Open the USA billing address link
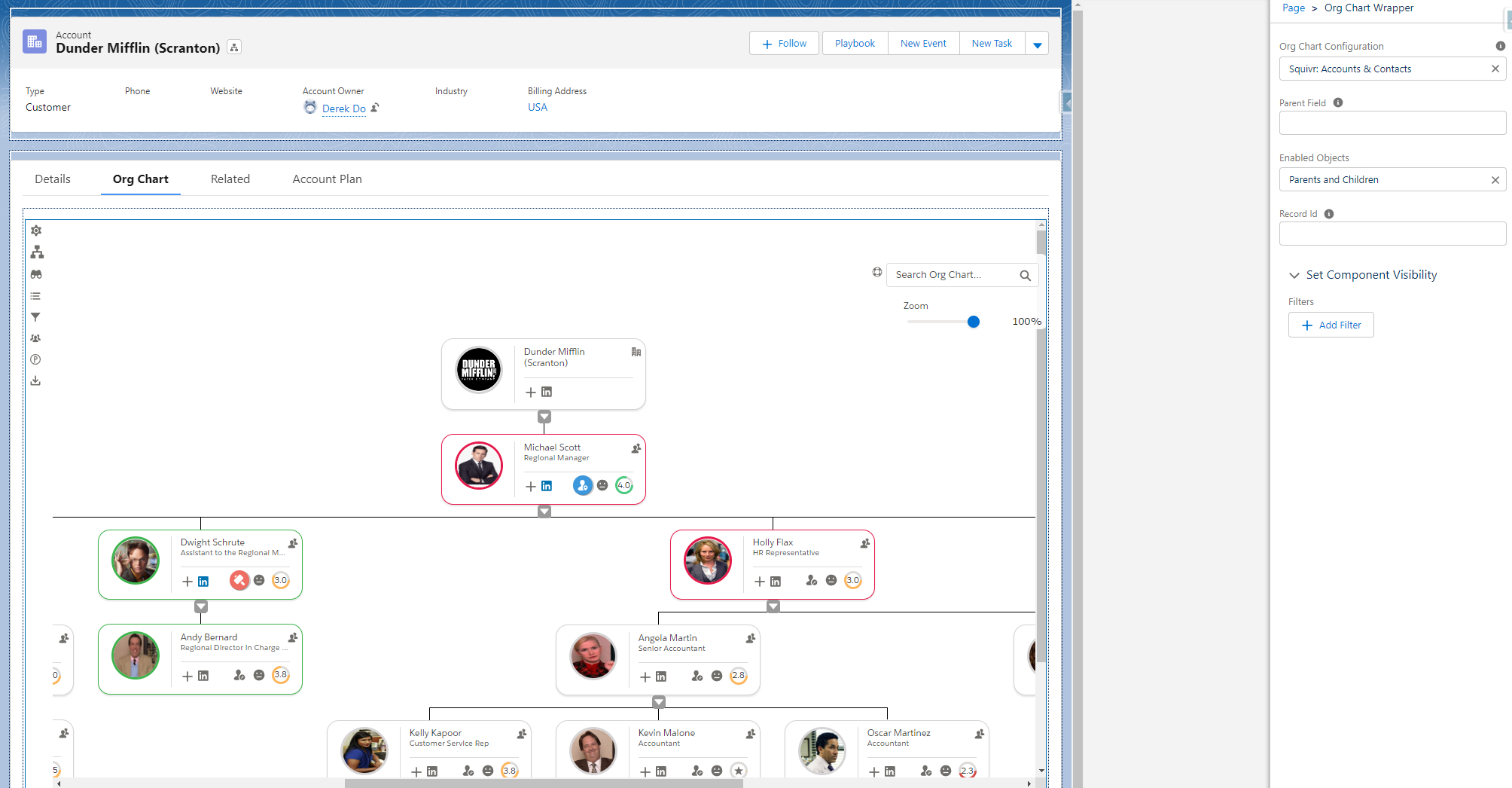Screen dimensions: 1512x788 click(x=538, y=107)
